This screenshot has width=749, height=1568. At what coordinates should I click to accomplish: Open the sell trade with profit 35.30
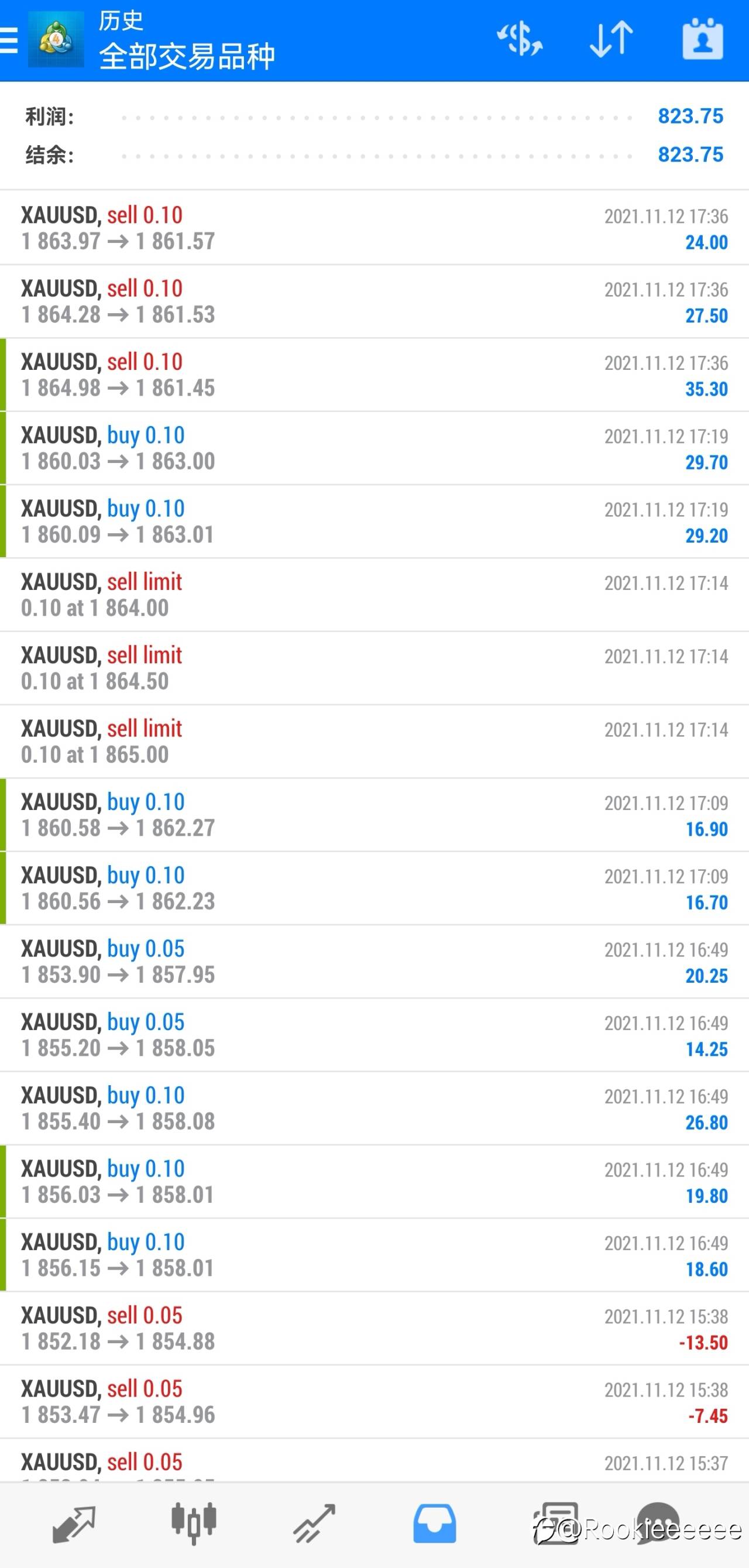tap(374, 375)
